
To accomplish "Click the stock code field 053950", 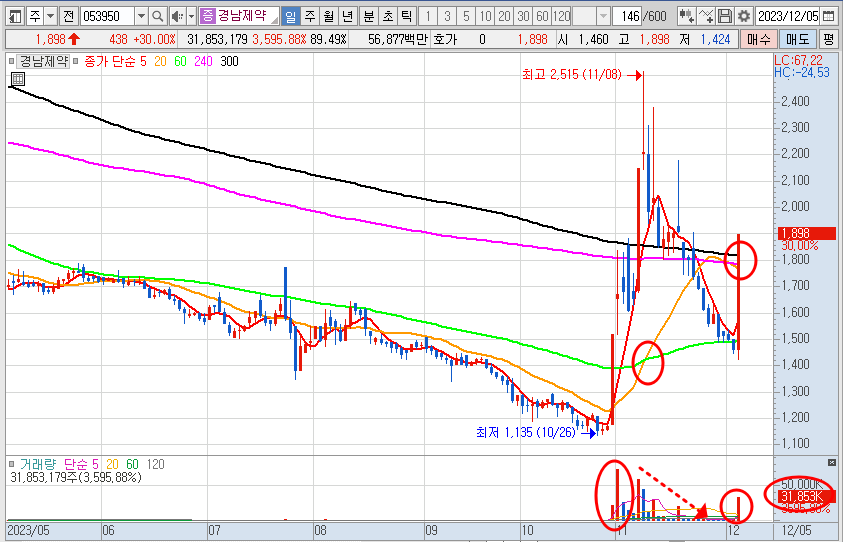I will click(107, 16).
